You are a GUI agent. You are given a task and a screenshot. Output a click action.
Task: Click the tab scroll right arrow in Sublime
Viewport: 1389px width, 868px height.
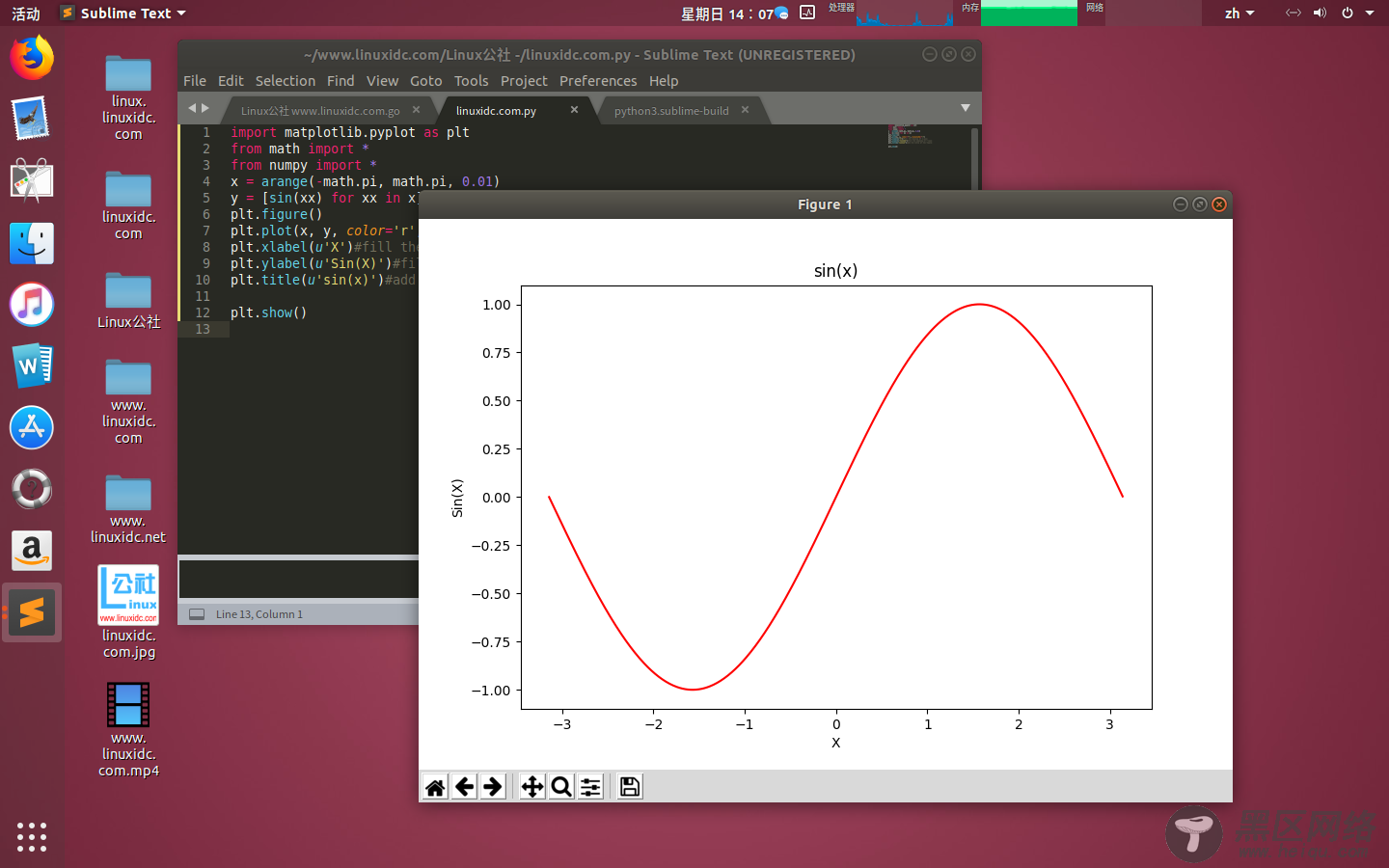tap(205, 108)
